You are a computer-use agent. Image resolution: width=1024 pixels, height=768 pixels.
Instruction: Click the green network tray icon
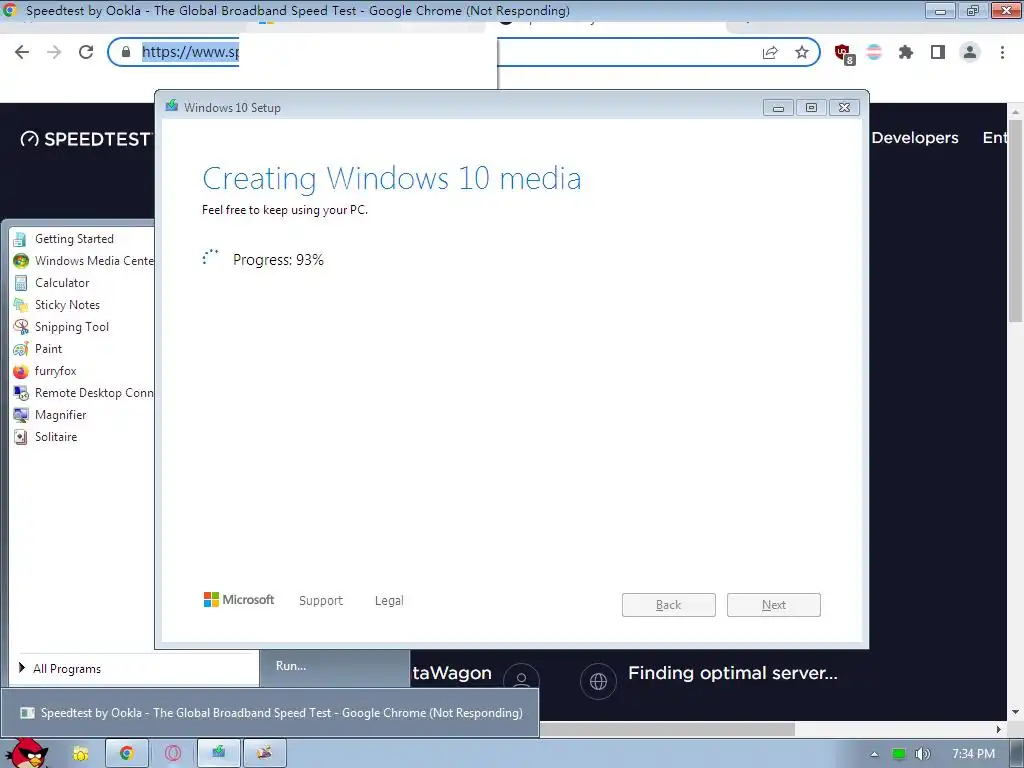[x=899, y=754]
